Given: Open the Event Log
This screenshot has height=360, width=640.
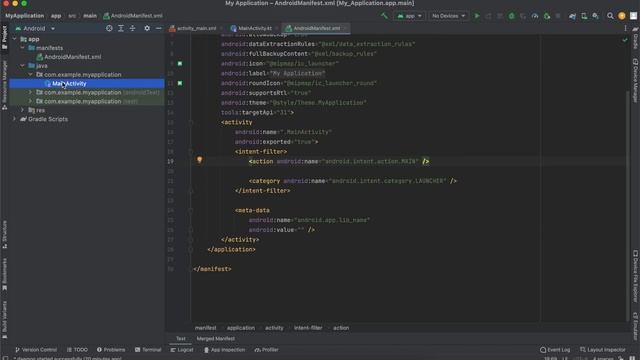Looking at the screenshot, I should click(555, 350).
